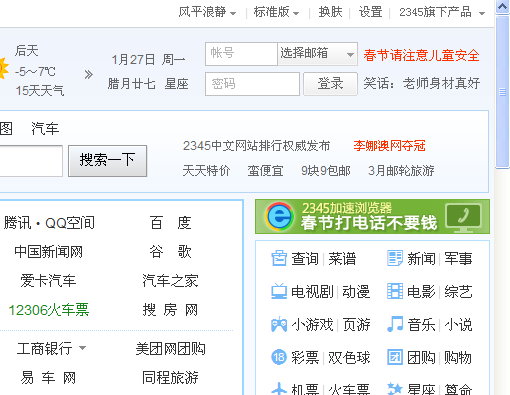
Task: Click the 登录 login button
Action: pyautogui.click(x=330, y=84)
